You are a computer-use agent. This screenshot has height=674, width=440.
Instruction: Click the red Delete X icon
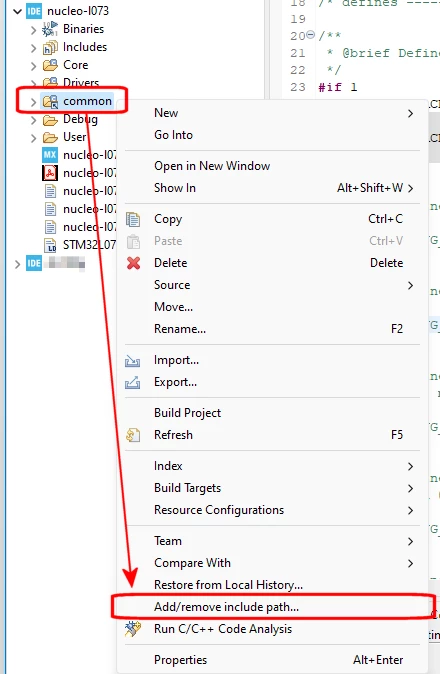pos(133,263)
